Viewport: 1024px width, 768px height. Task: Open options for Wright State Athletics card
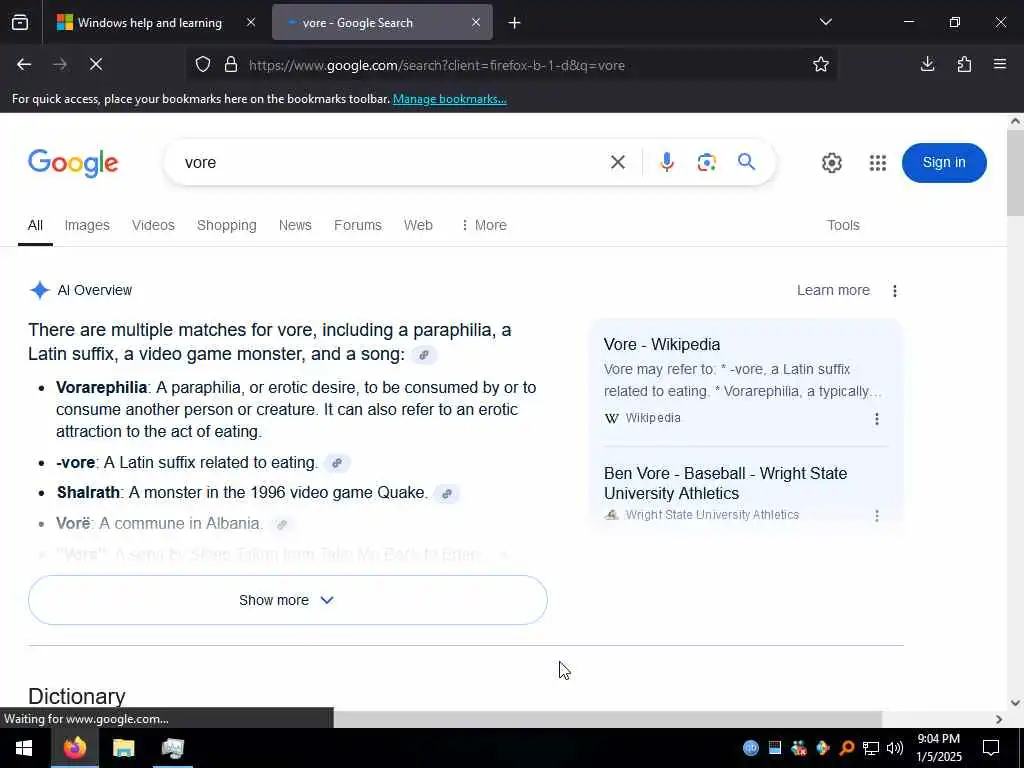point(876,516)
